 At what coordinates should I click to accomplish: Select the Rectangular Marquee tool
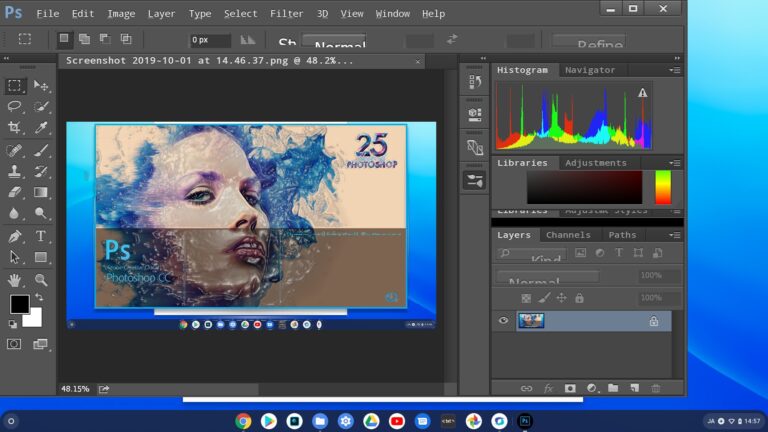(14, 86)
